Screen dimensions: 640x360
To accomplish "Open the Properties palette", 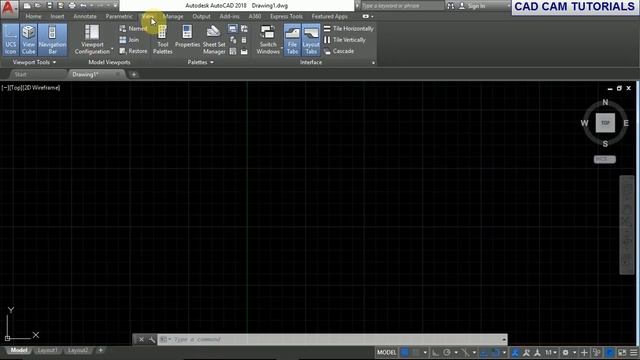I will pos(187,37).
